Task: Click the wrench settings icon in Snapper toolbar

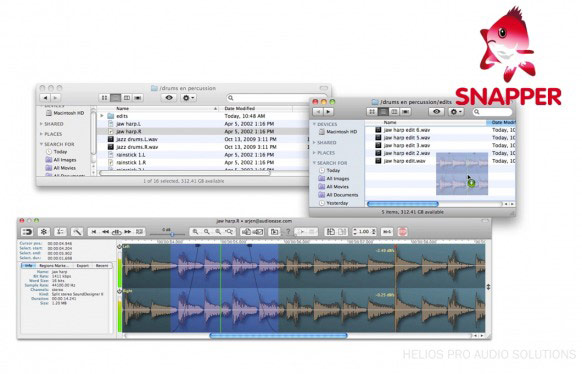Action: point(77,232)
